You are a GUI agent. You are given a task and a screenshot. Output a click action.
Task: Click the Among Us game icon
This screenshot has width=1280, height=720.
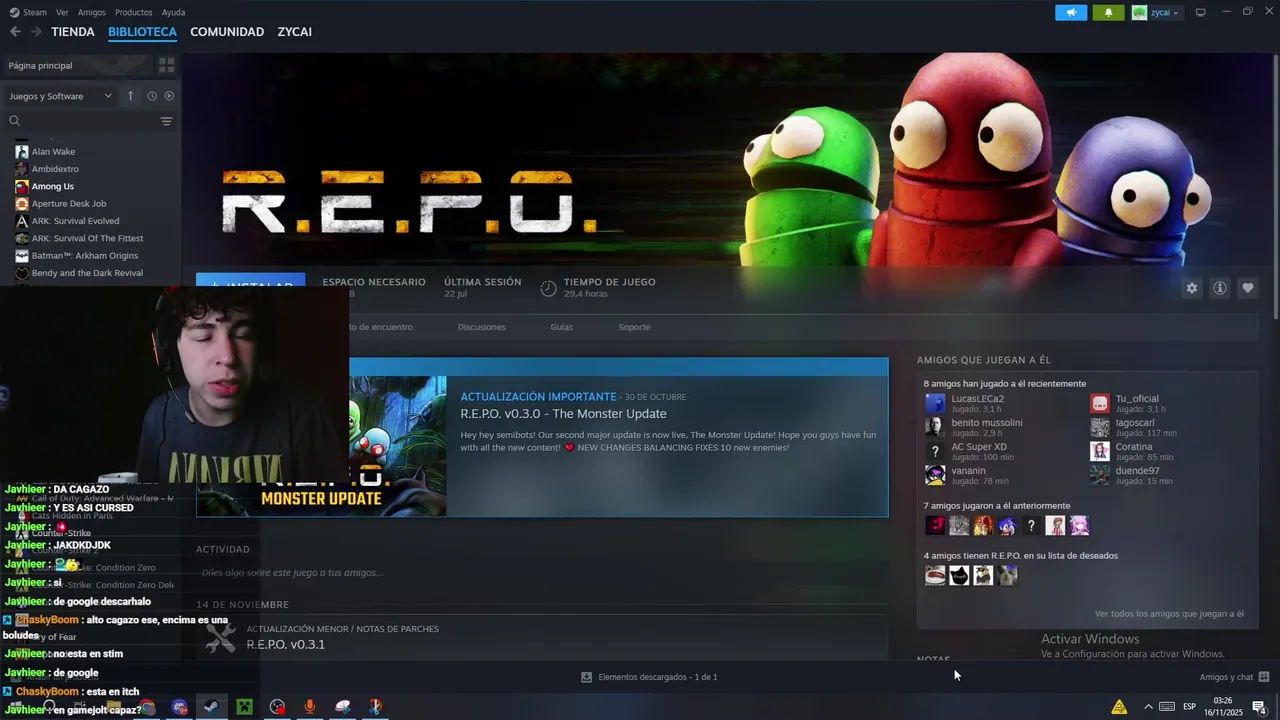[x=22, y=186]
